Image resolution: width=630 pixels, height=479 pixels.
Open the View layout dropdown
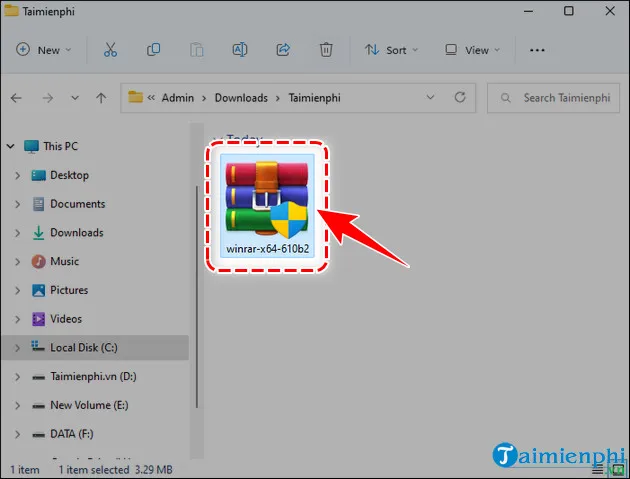[x=472, y=50]
